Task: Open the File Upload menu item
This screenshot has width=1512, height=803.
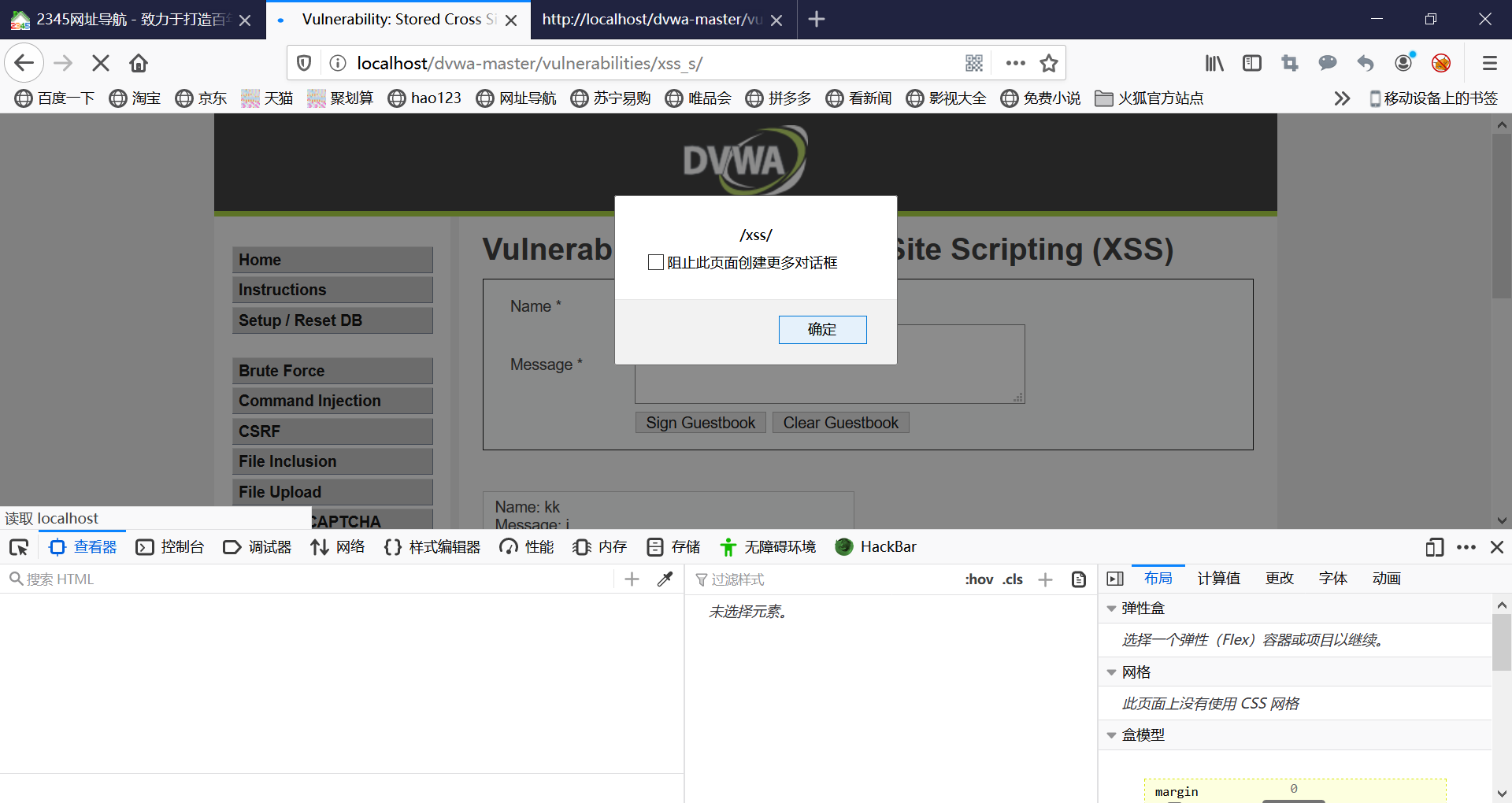Action: 332,492
